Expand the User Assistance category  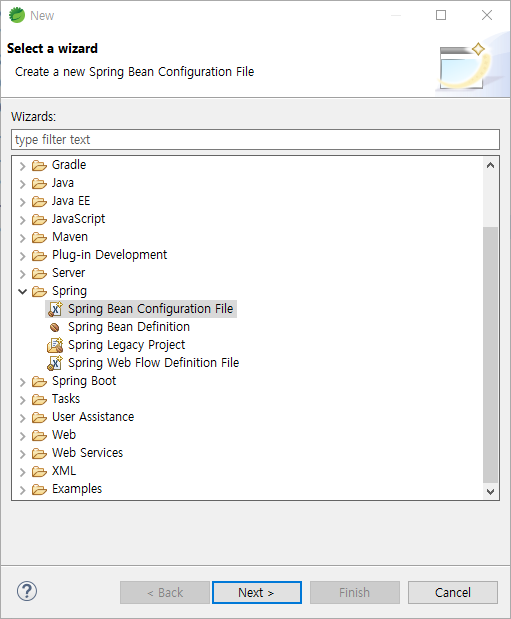pyautogui.click(x=23, y=418)
